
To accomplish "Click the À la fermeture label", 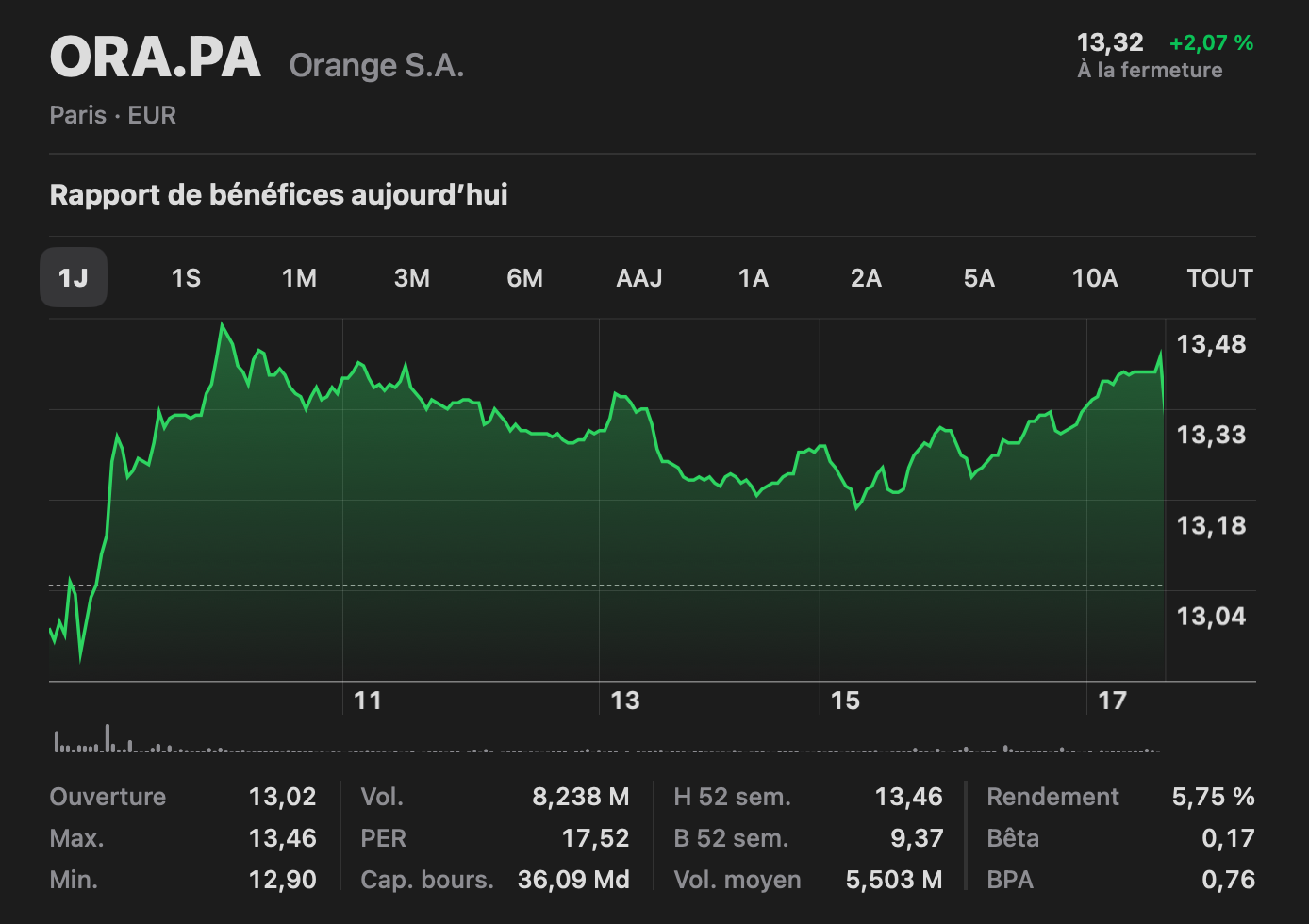I will [1150, 70].
